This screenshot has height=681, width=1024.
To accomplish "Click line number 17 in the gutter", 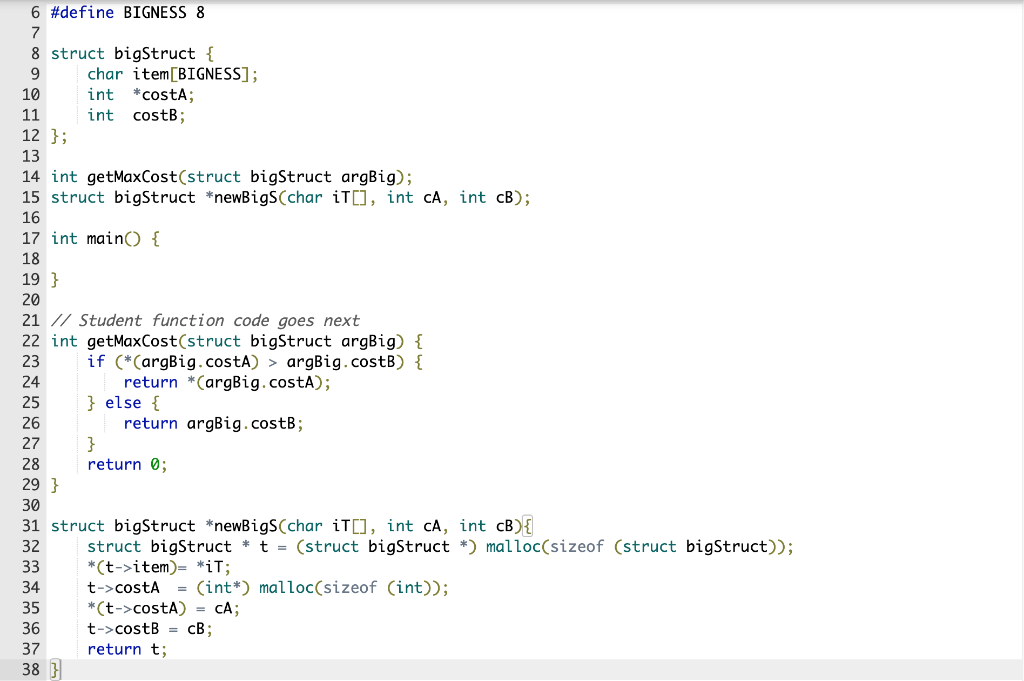I will click(x=30, y=238).
